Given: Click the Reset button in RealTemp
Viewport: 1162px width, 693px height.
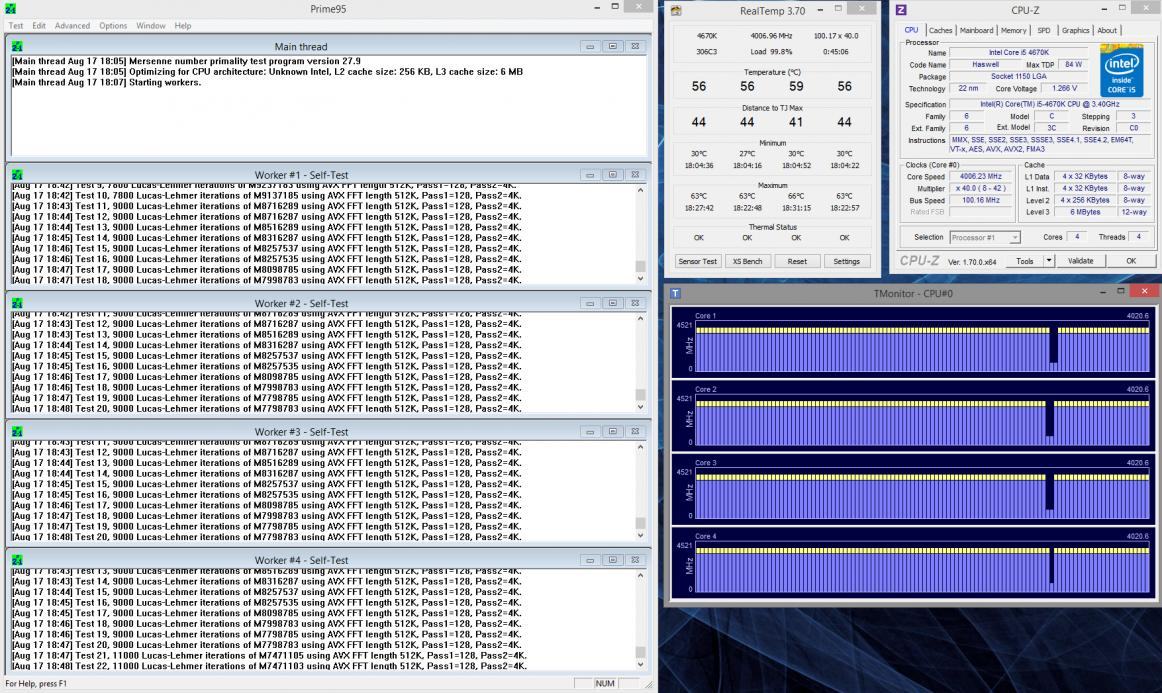Looking at the screenshot, I should [797, 261].
